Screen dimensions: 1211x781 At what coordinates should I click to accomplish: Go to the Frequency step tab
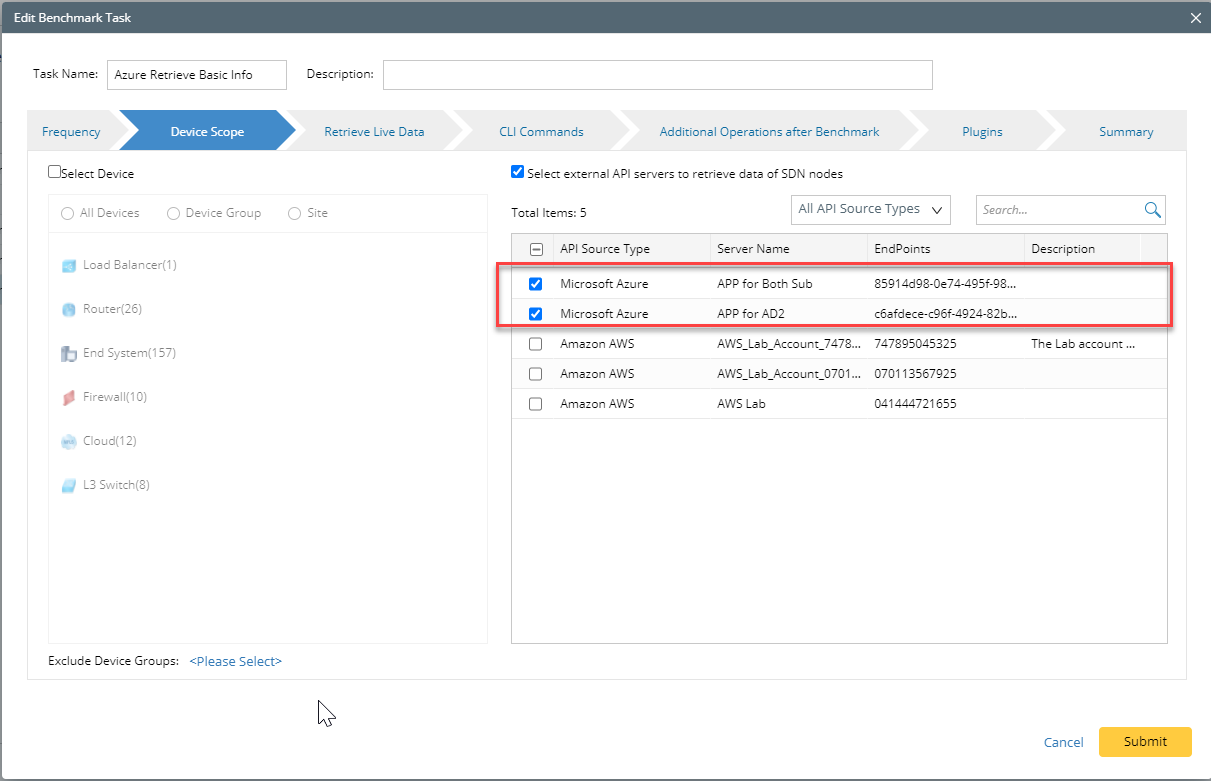[x=71, y=131]
